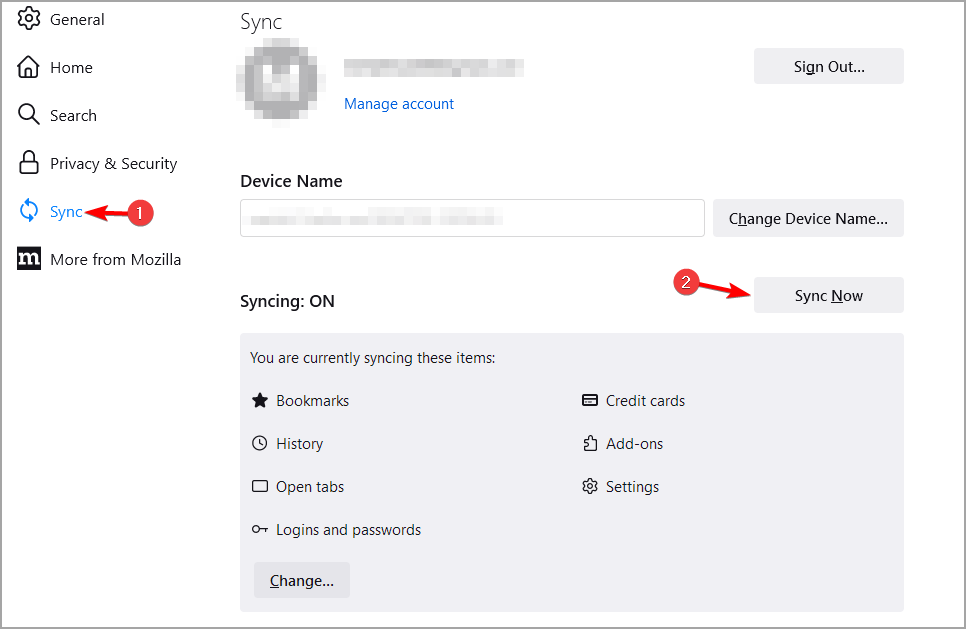Click the 'Credit cards' item text

[x=645, y=401]
